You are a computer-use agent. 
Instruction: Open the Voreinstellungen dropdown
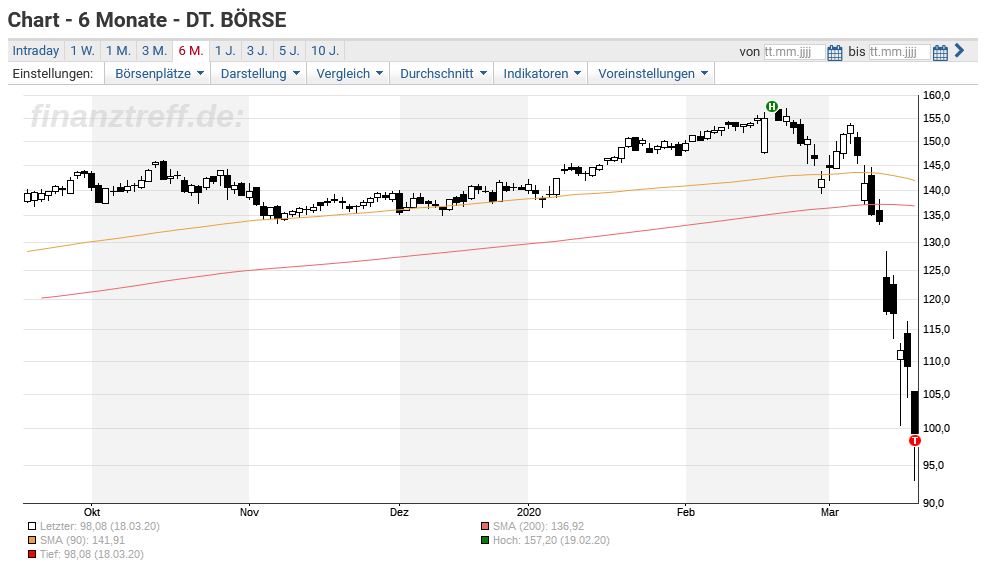(653, 73)
